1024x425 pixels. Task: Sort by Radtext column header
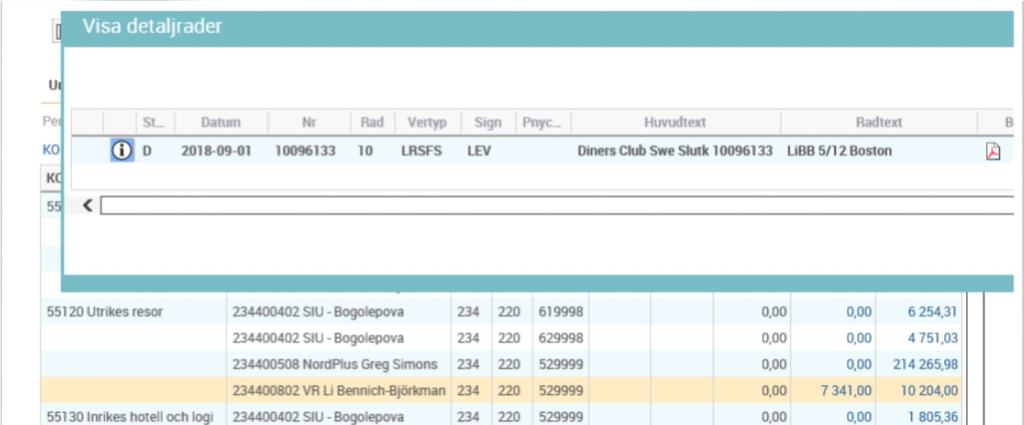pyautogui.click(x=879, y=122)
